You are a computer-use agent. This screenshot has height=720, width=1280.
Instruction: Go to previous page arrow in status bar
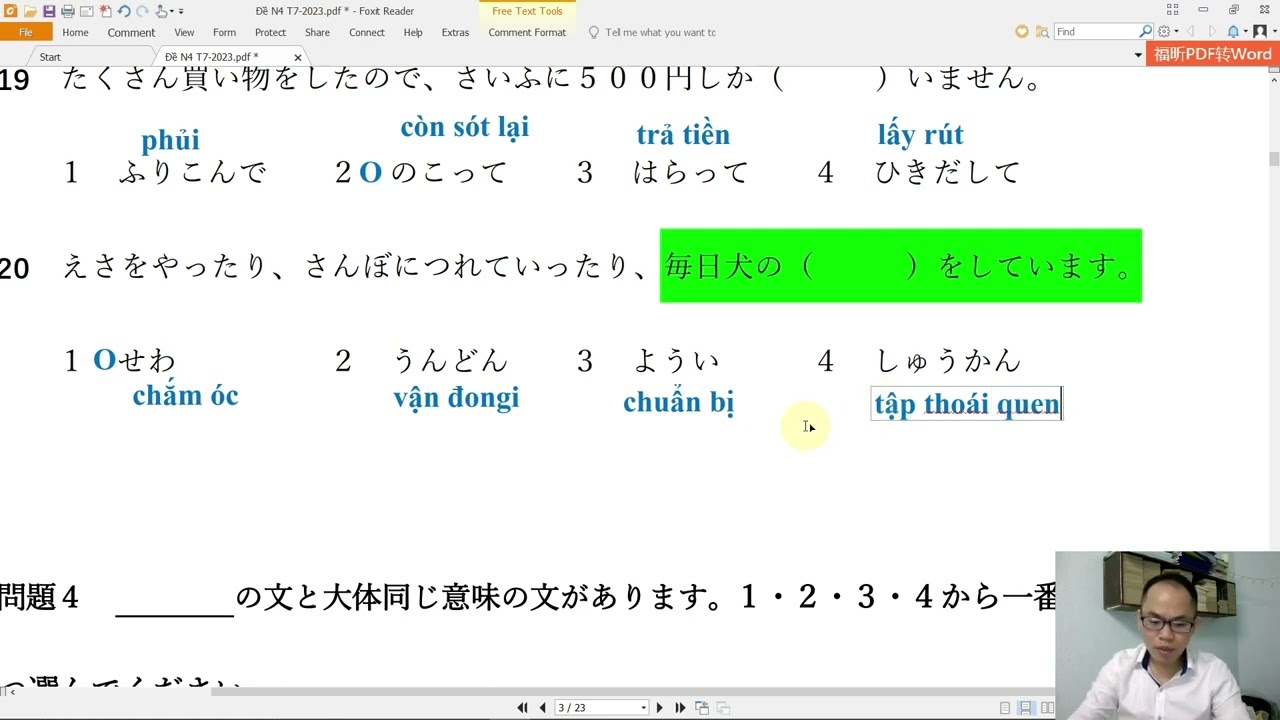pyautogui.click(x=543, y=707)
